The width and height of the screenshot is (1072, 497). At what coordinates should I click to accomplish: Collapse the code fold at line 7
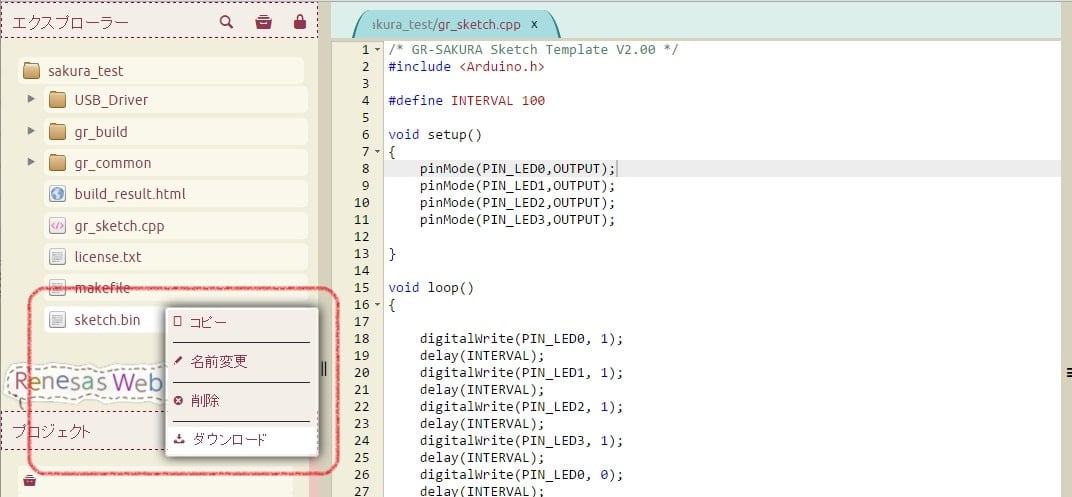[x=377, y=152]
